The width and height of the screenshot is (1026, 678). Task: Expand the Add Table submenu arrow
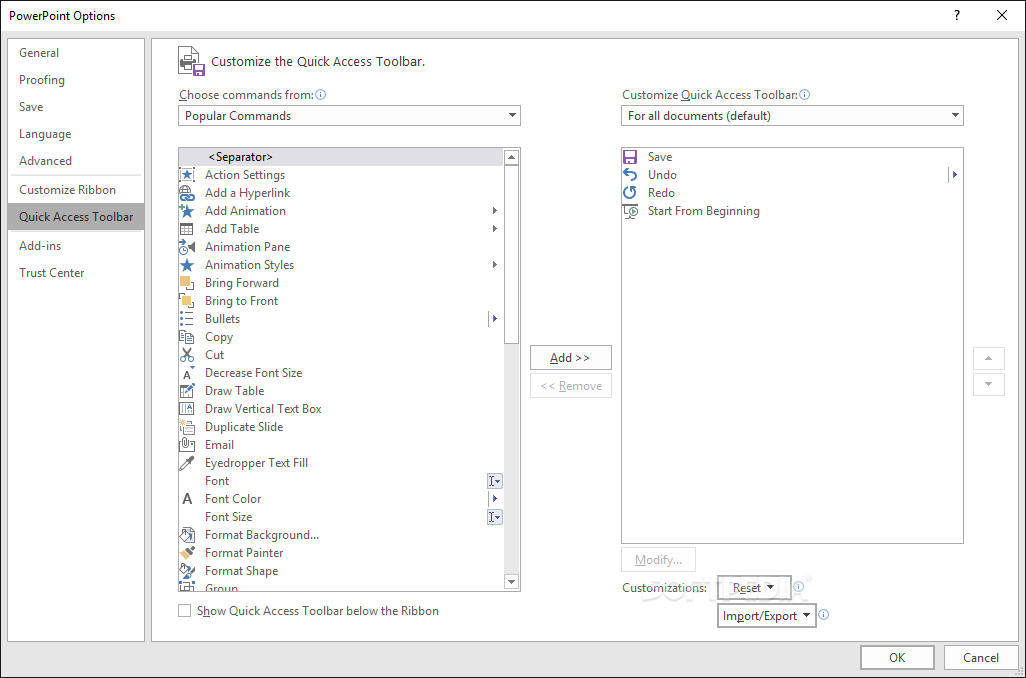[495, 229]
